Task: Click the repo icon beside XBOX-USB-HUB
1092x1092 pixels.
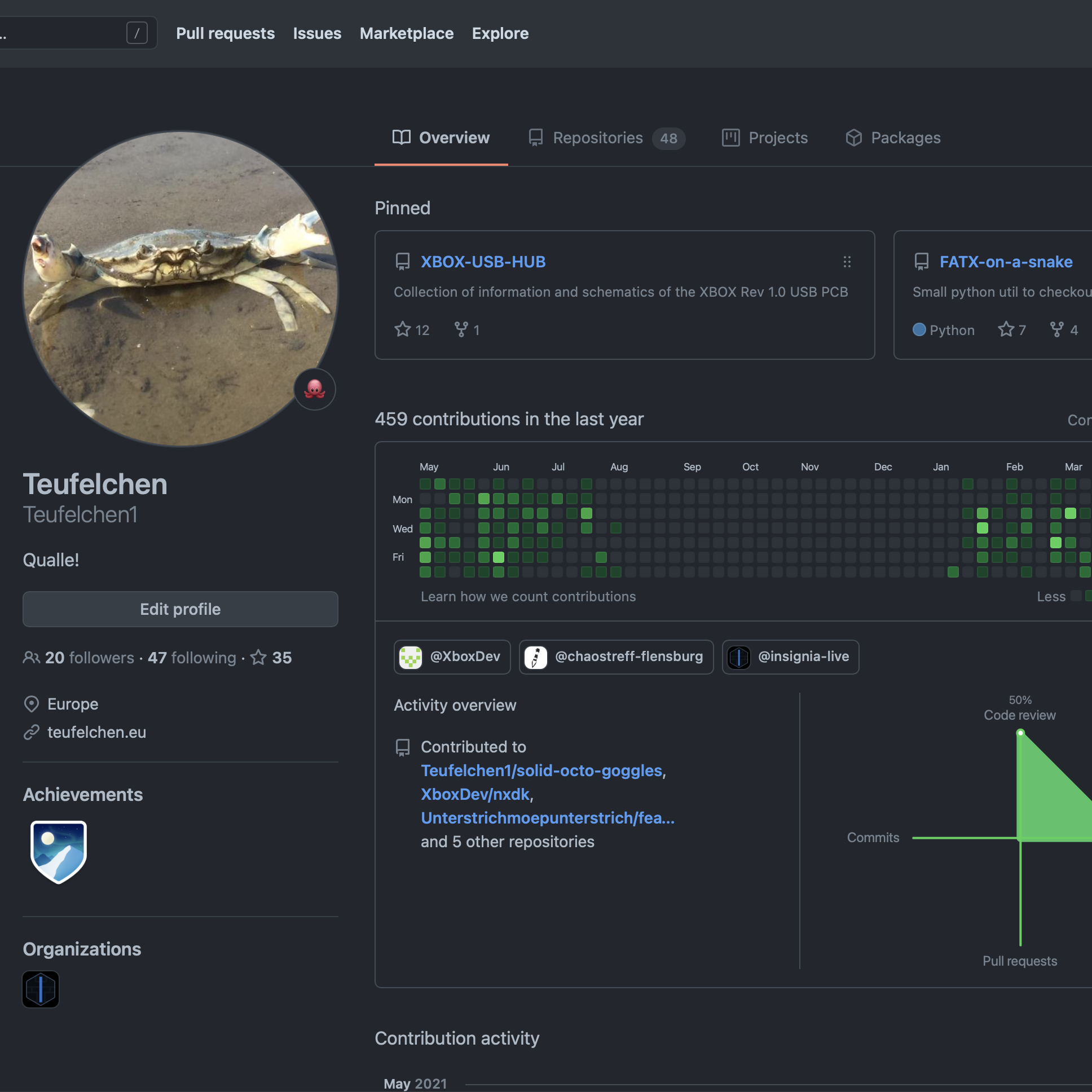Action: 402,262
